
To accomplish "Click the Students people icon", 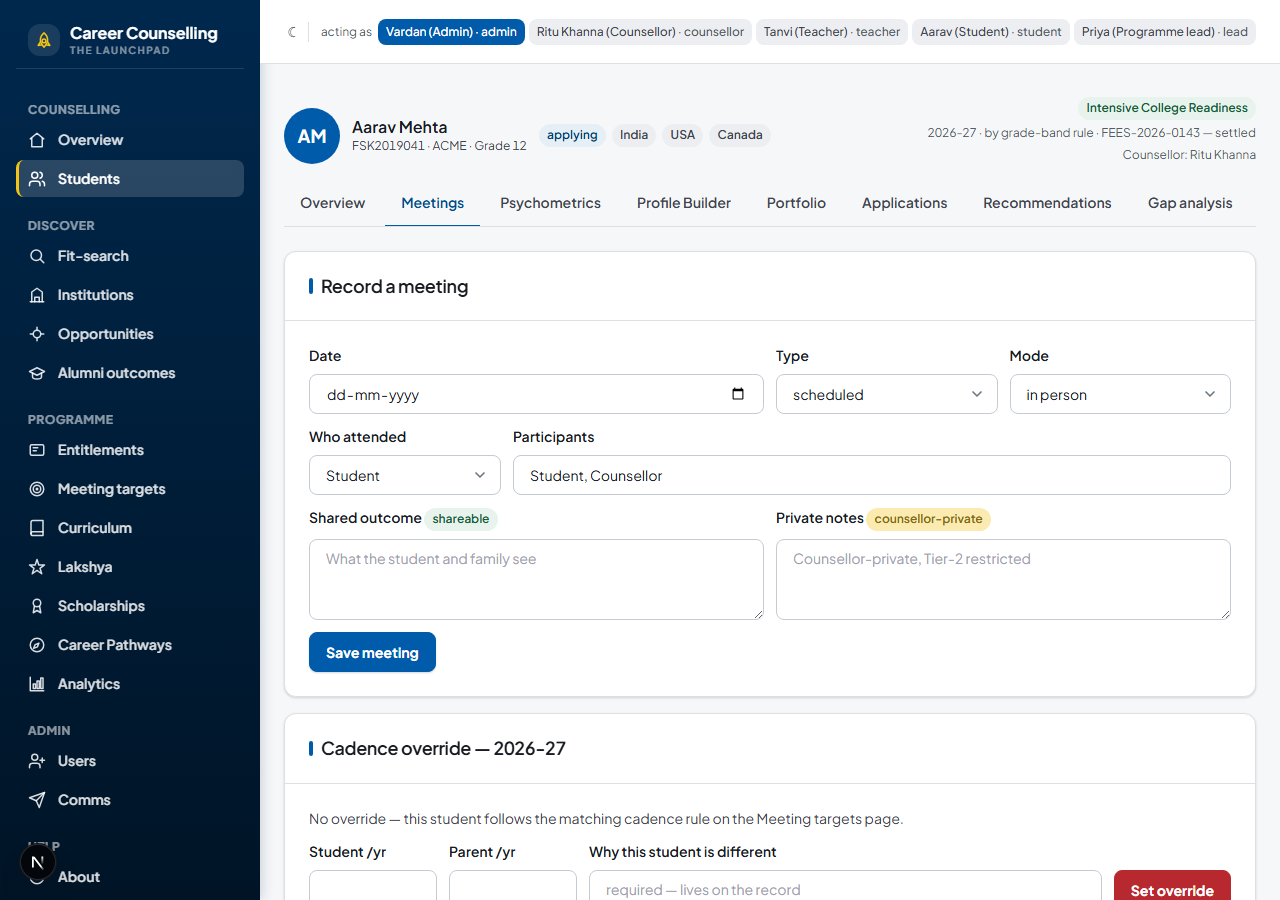I will pyautogui.click(x=37, y=179).
